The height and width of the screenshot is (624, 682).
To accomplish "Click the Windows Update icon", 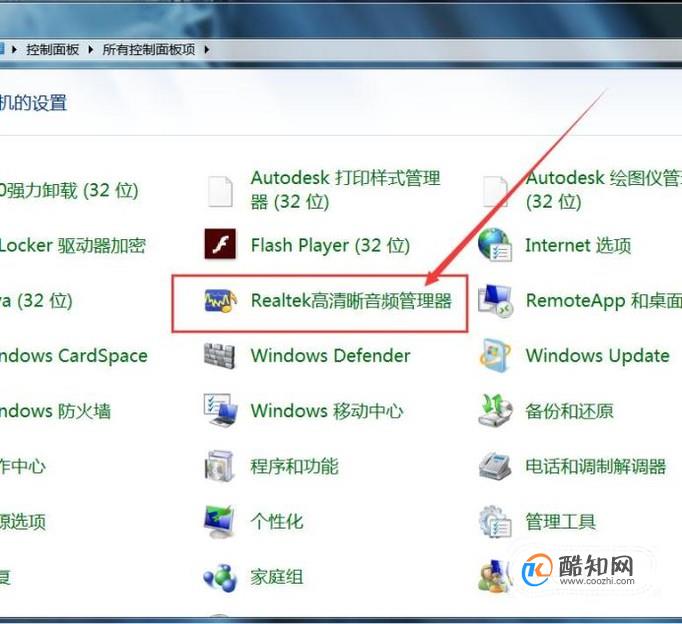I will 495,356.
